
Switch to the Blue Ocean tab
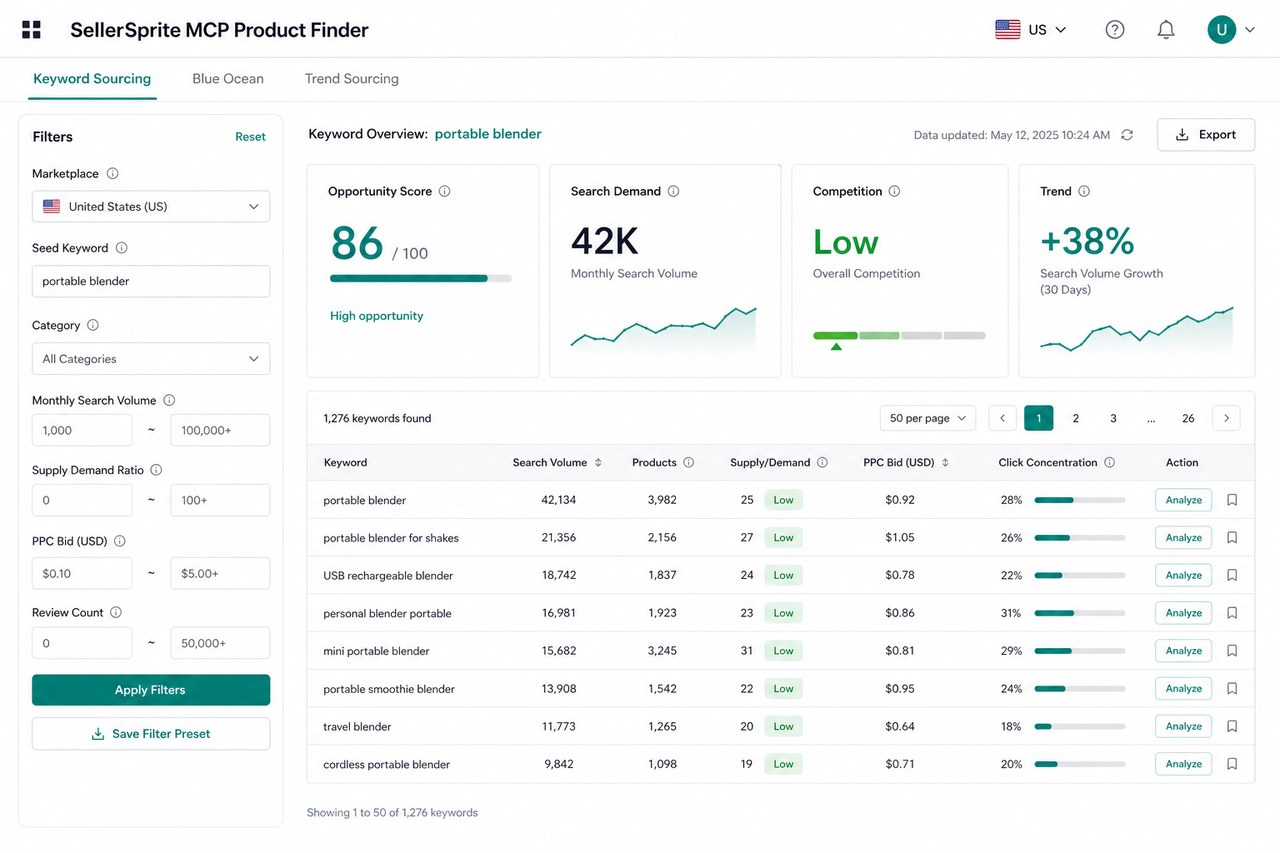point(228,79)
